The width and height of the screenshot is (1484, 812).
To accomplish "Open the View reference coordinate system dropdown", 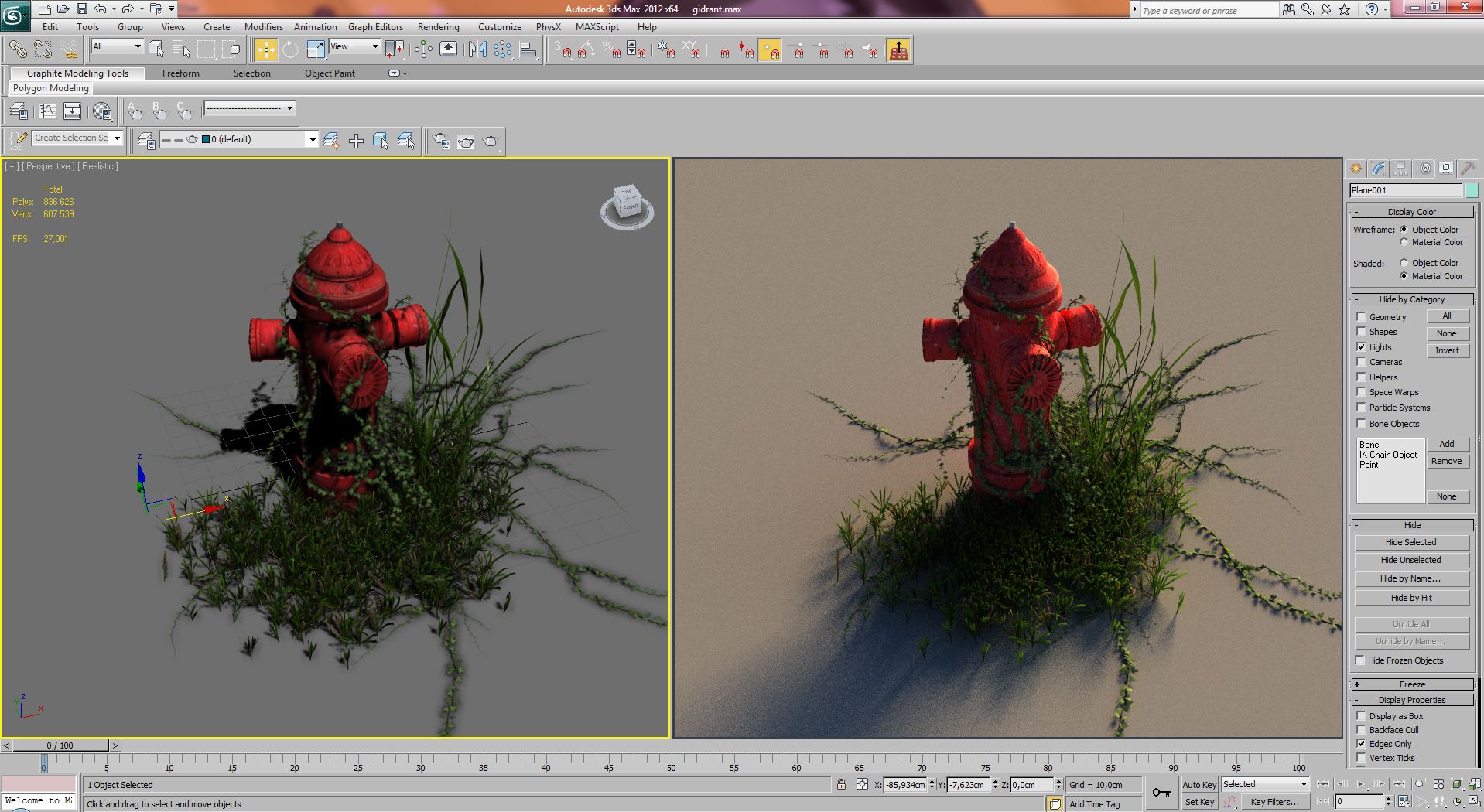I will (x=355, y=47).
